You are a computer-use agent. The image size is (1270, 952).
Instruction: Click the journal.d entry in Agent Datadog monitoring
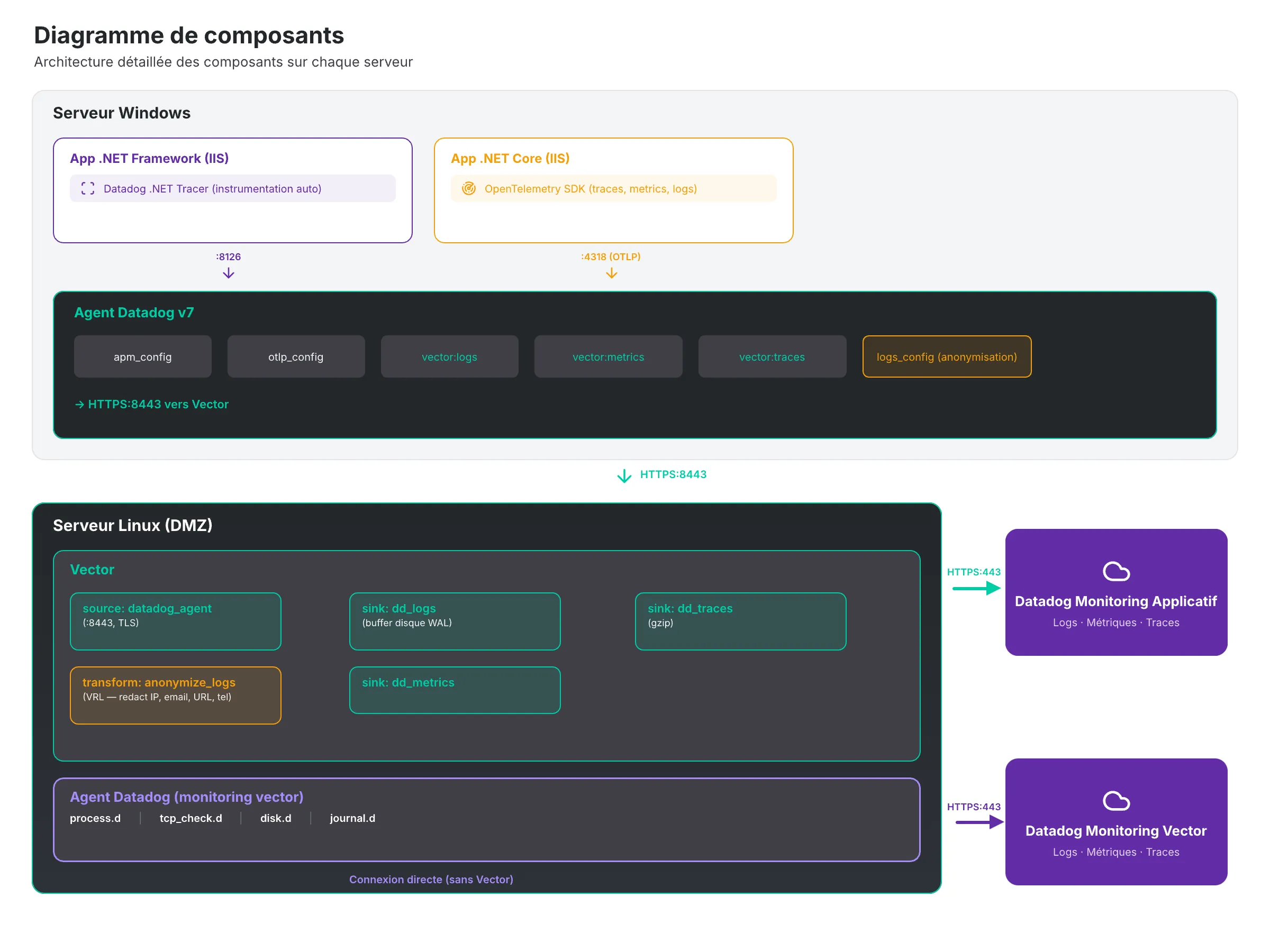(352, 818)
